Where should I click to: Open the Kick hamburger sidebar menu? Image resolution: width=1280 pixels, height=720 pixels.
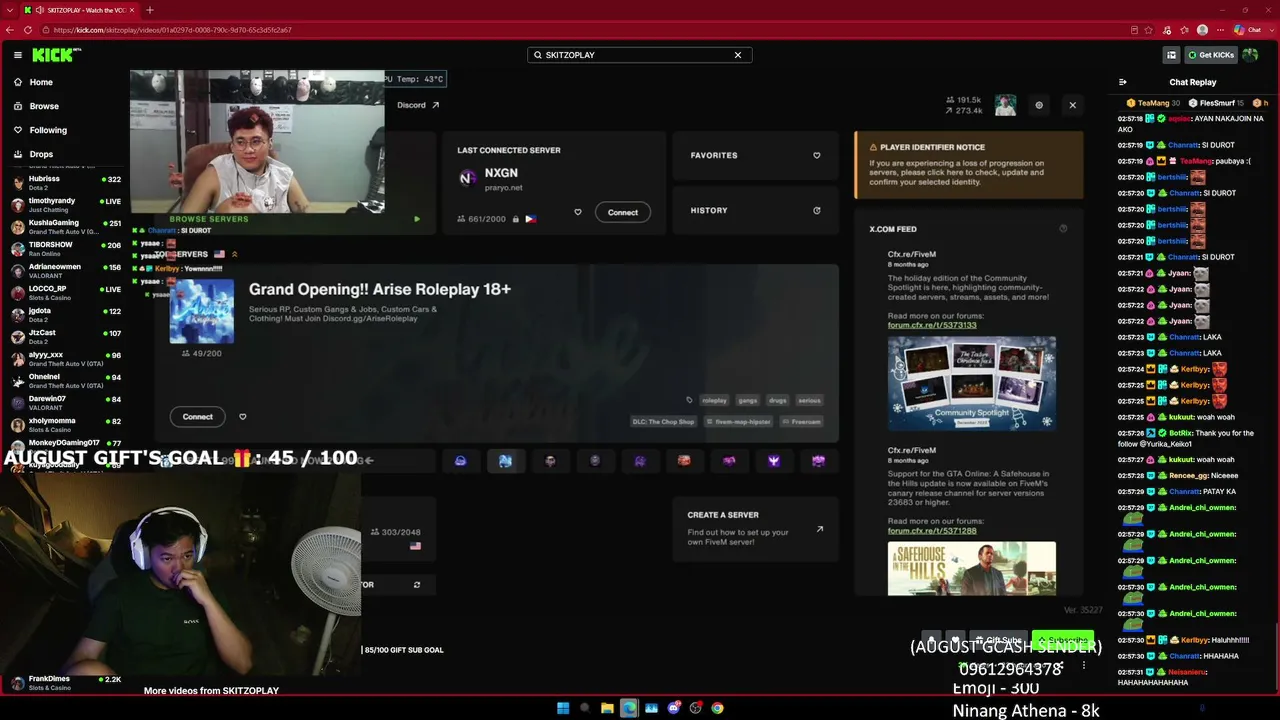tap(17, 55)
